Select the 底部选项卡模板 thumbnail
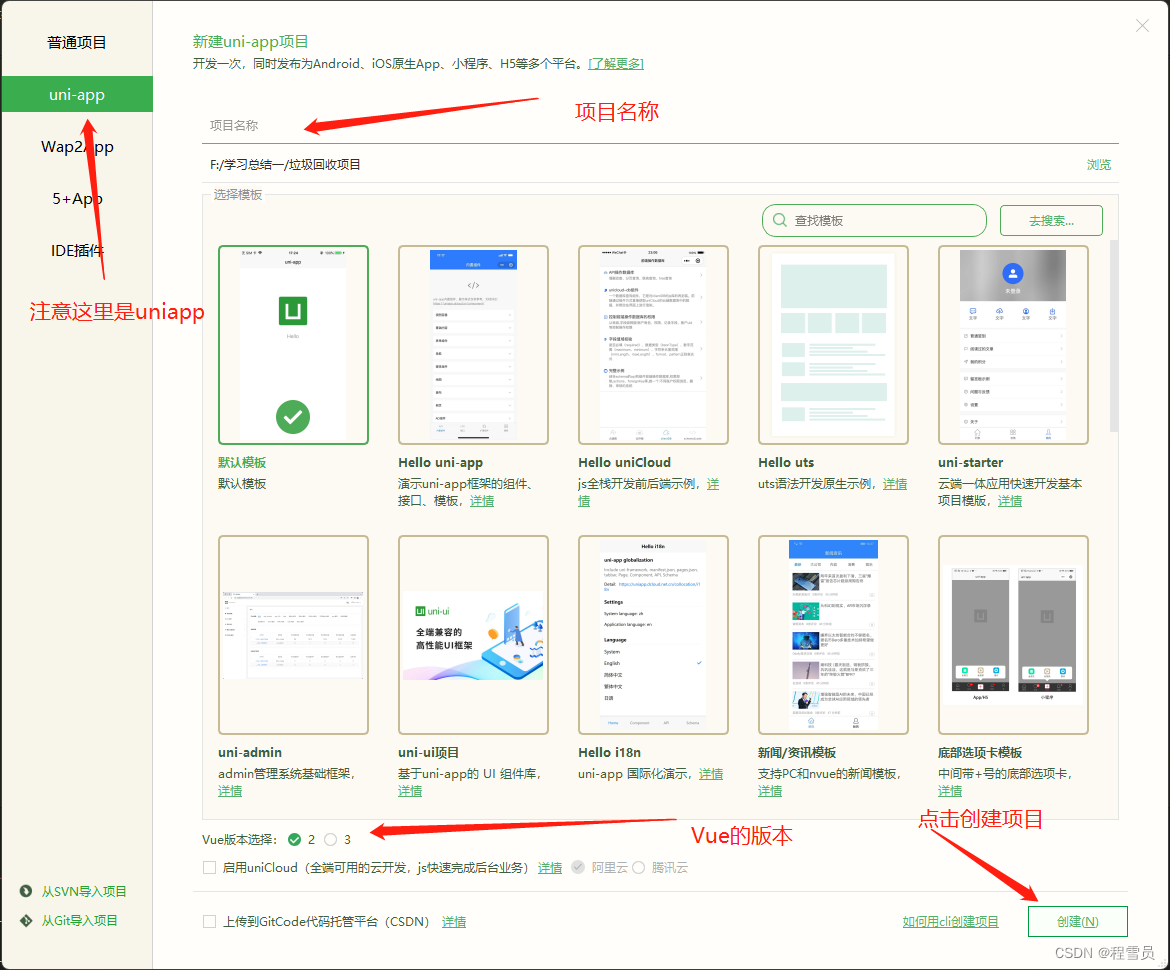The width and height of the screenshot is (1170, 970). point(1013,634)
